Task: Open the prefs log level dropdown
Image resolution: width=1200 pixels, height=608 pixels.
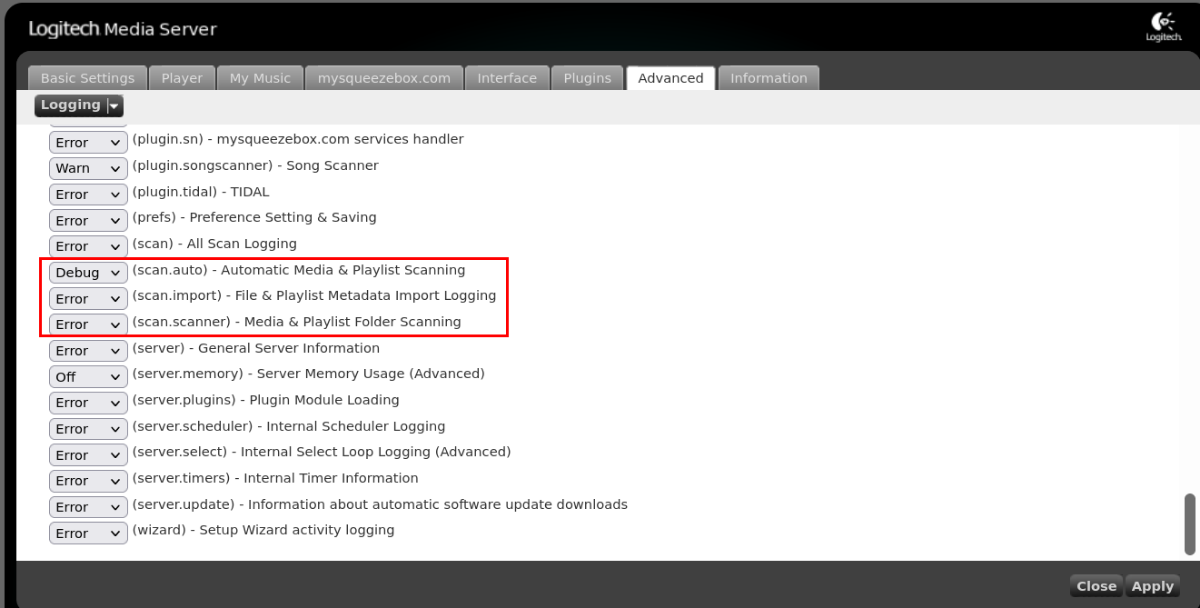Action: click(88, 220)
